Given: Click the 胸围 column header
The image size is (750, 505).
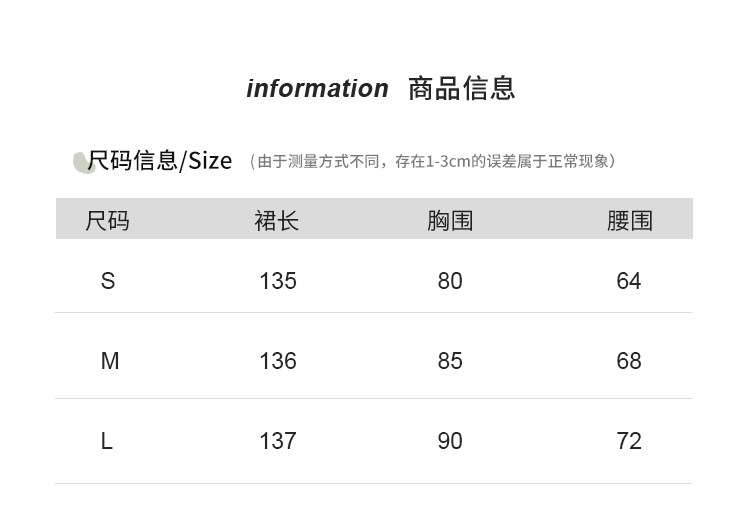Looking at the screenshot, I should click(x=450, y=221).
